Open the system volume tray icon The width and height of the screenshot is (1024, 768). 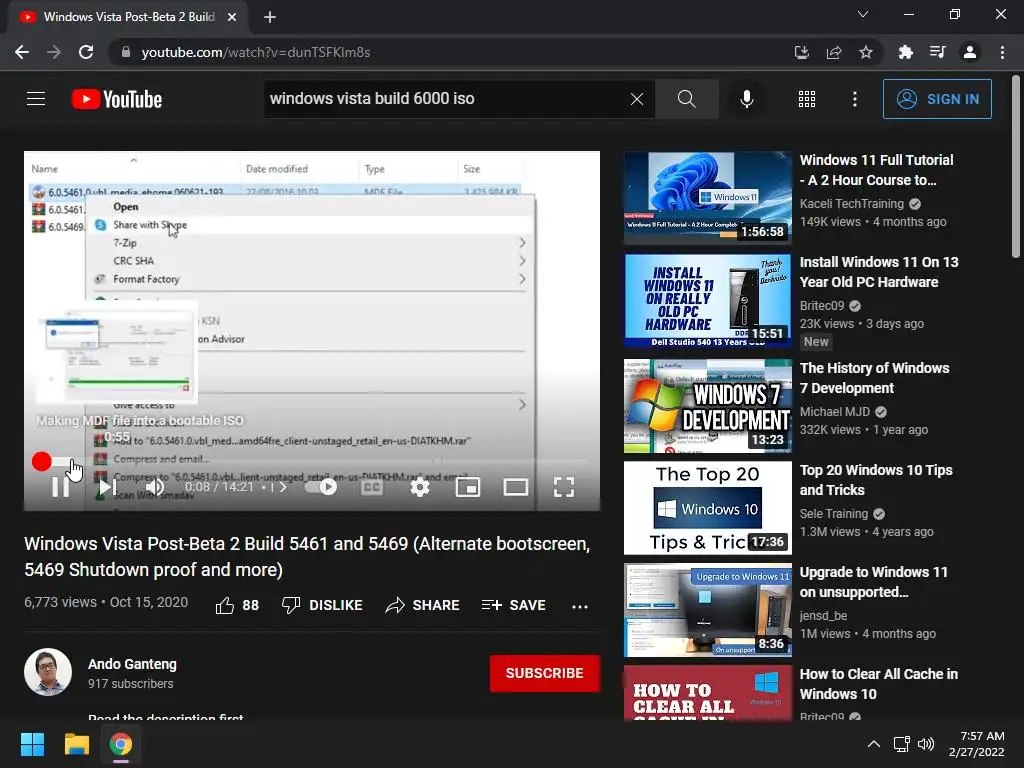pos(925,744)
